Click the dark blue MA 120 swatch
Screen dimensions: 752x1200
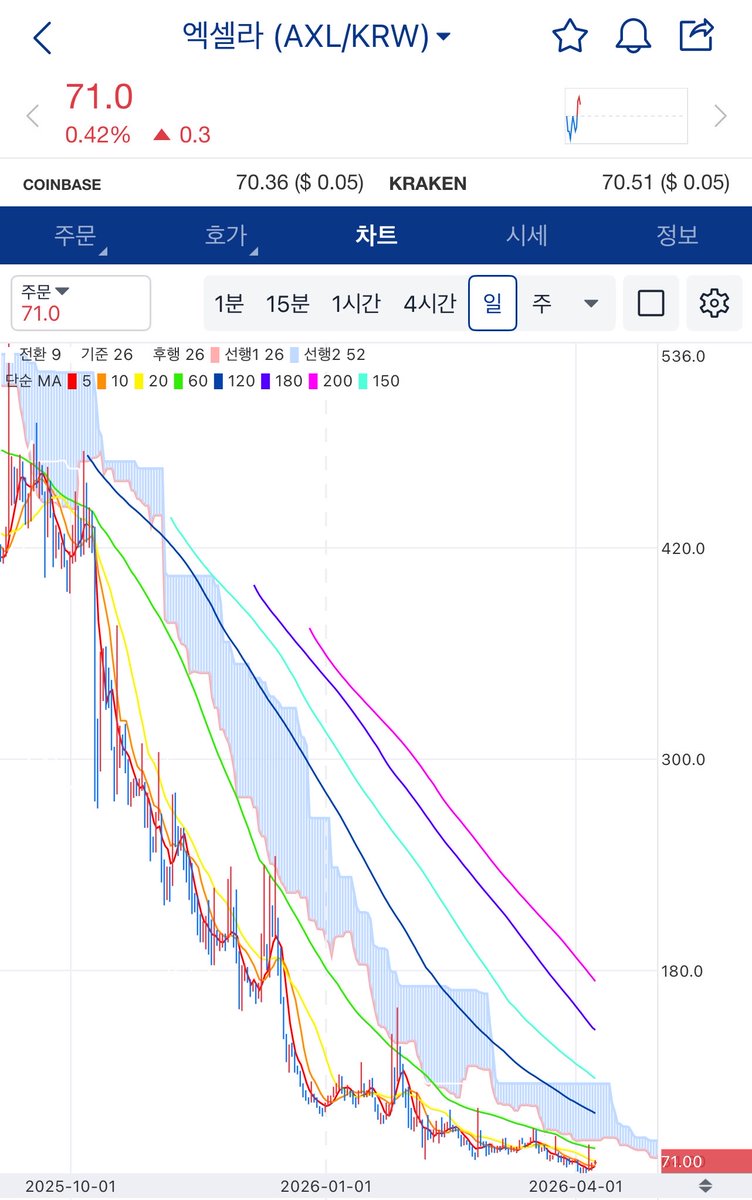click(216, 381)
